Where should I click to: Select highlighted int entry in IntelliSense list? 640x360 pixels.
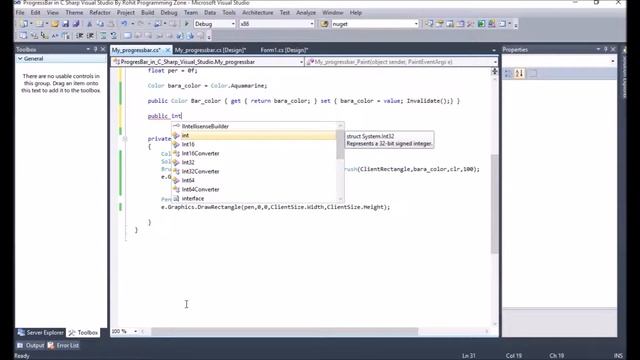(x=254, y=136)
